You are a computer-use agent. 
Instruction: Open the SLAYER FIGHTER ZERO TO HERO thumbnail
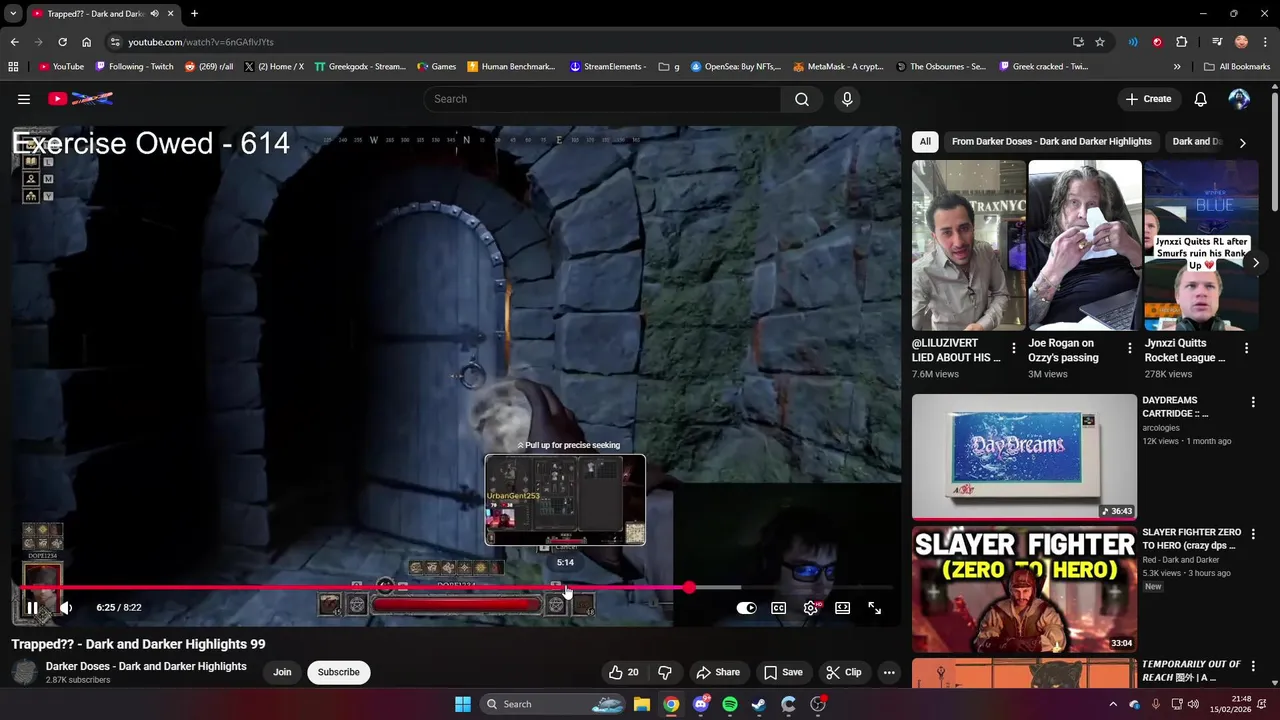pos(1024,590)
